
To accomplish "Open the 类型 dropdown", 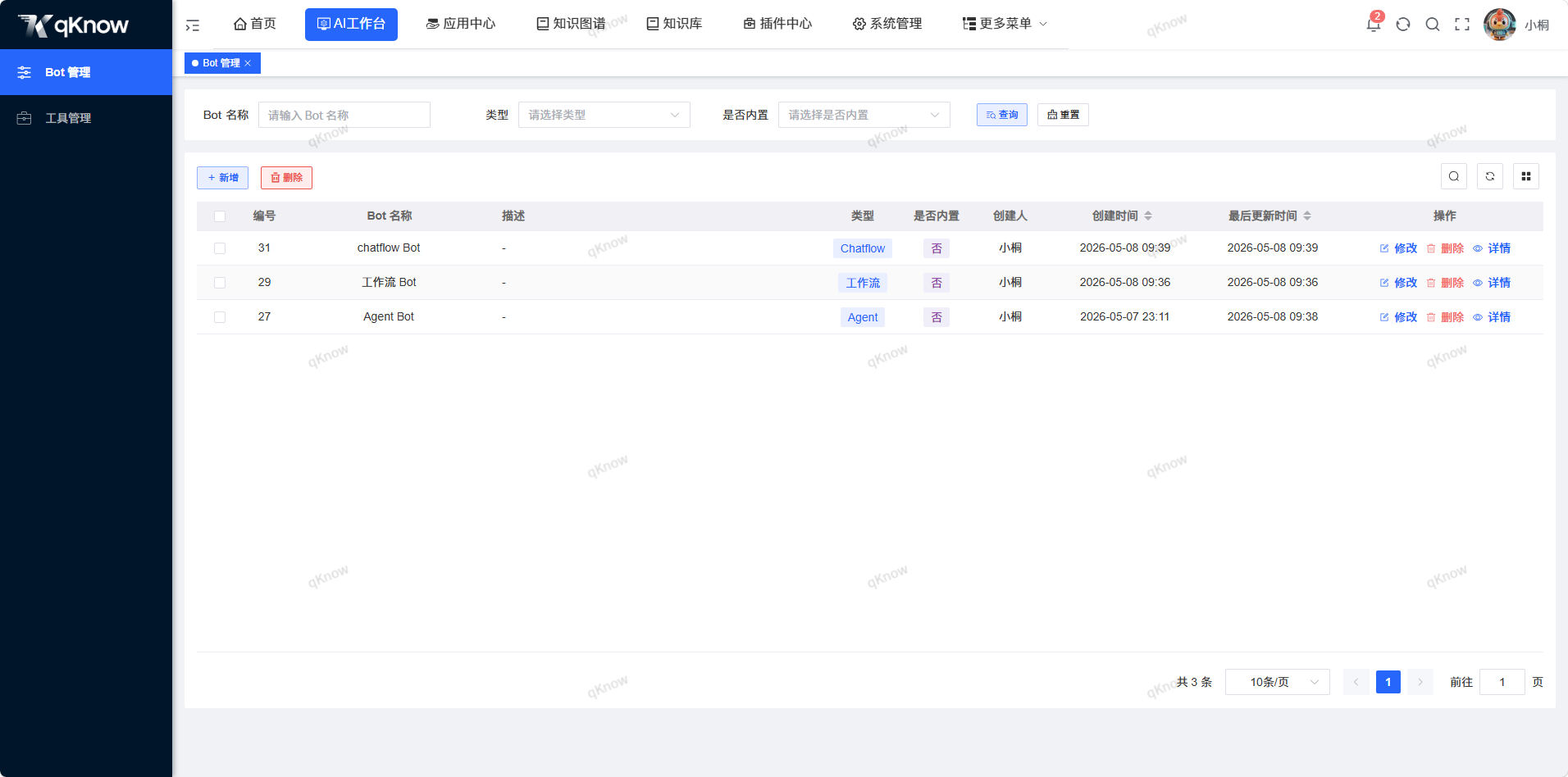I will pos(604,115).
